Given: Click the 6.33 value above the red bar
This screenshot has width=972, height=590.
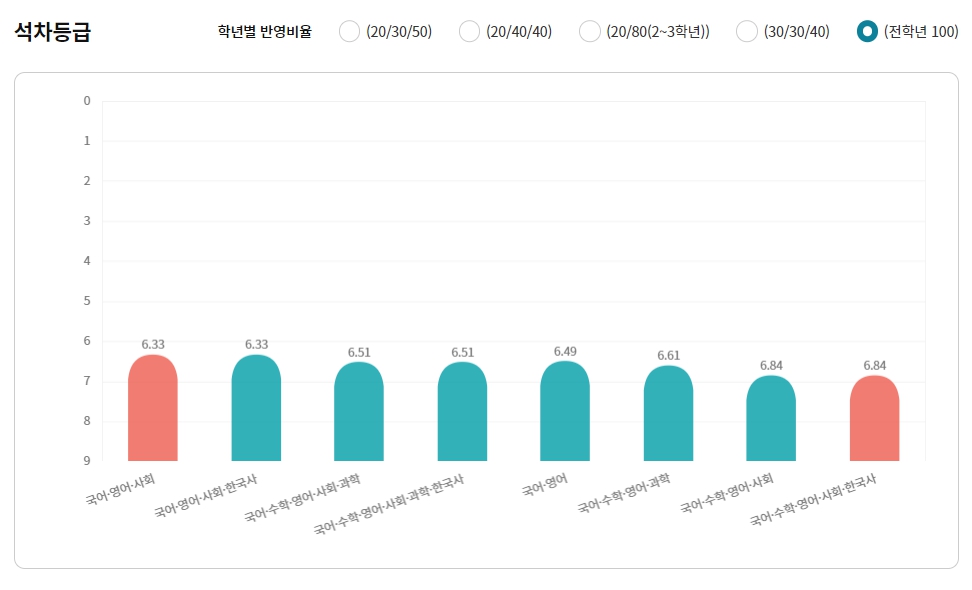Looking at the screenshot, I should [x=152, y=345].
